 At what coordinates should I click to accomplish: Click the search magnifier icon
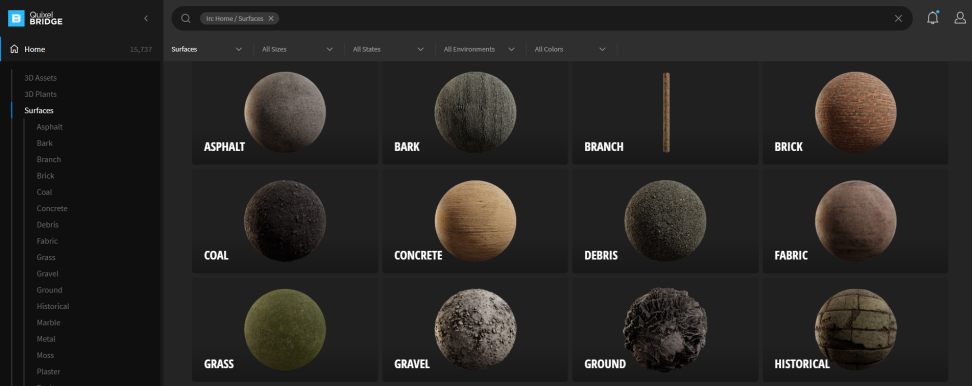pos(185,19)
